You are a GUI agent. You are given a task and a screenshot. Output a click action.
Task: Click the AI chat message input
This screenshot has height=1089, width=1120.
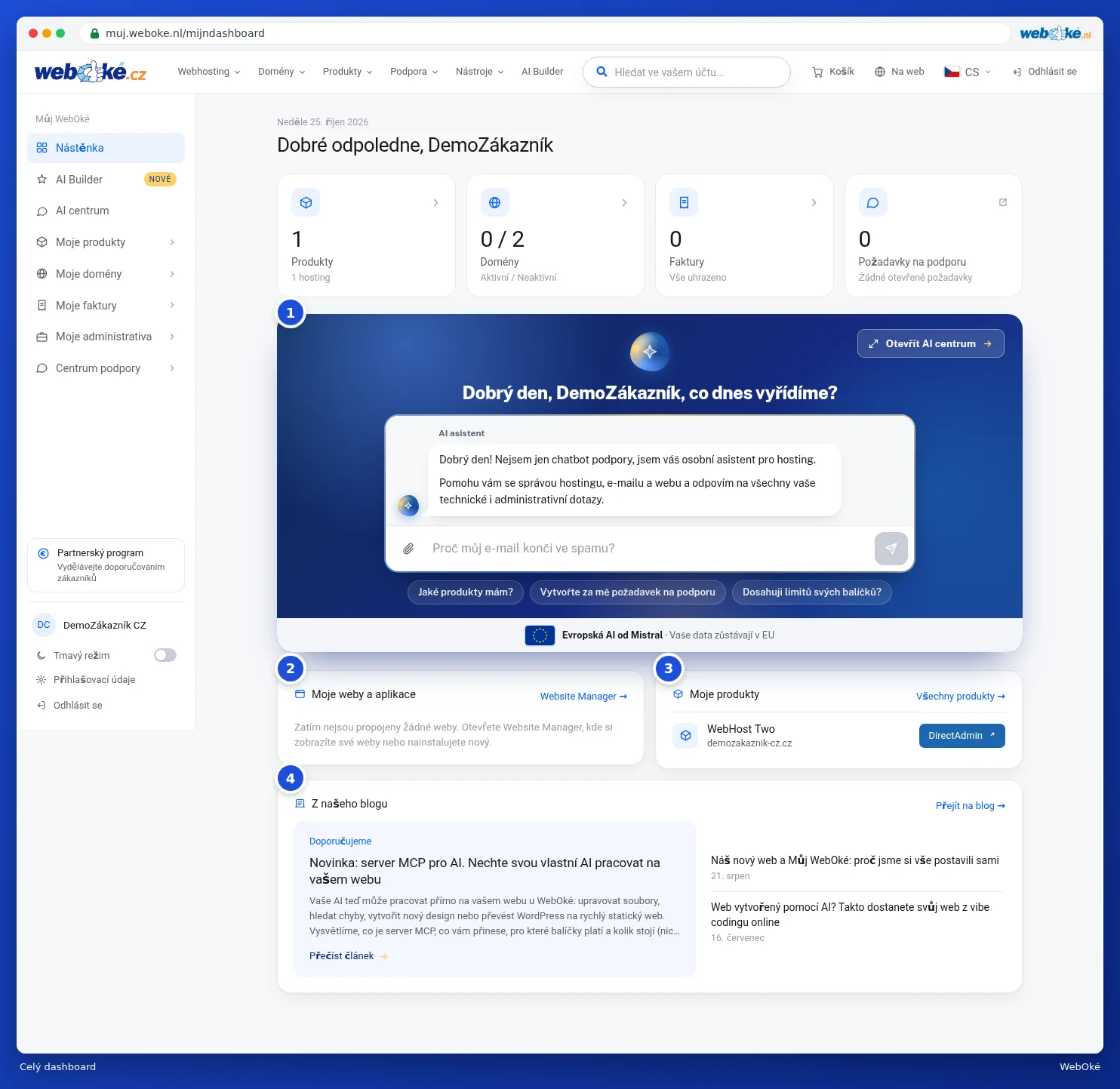(649, 549)
